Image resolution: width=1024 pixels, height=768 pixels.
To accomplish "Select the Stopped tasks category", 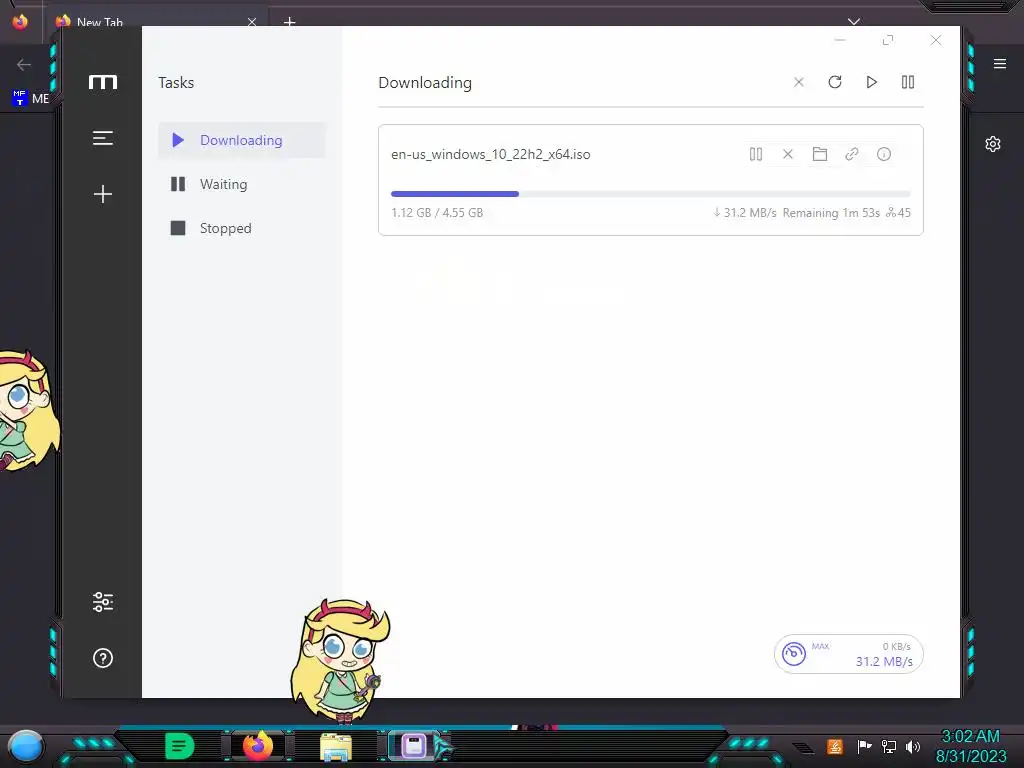I will (x=242, y=228).
